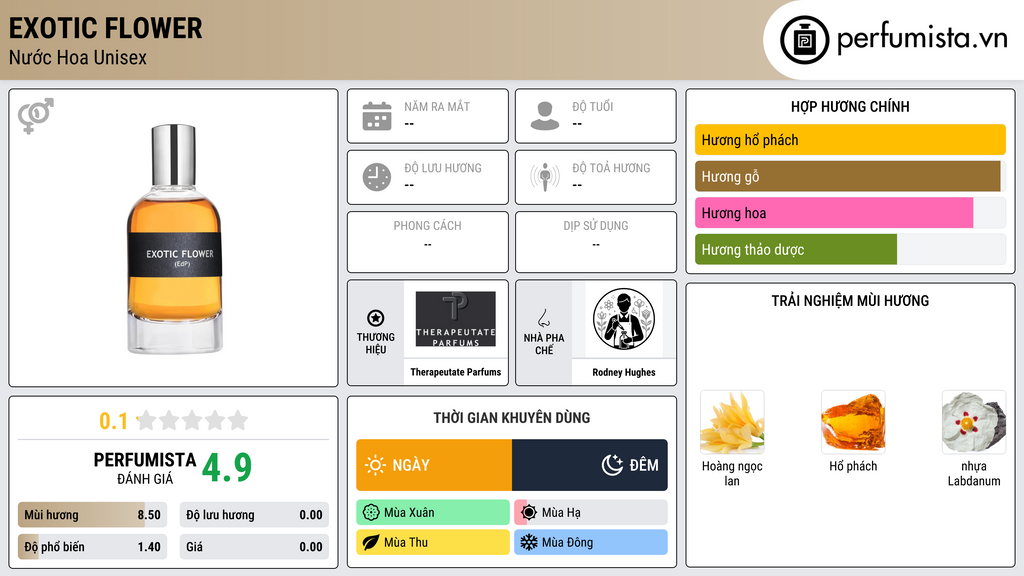
Task: Click the PERFUMISTA ĐÁNH GIÁ label
Action: coord(145,468)
